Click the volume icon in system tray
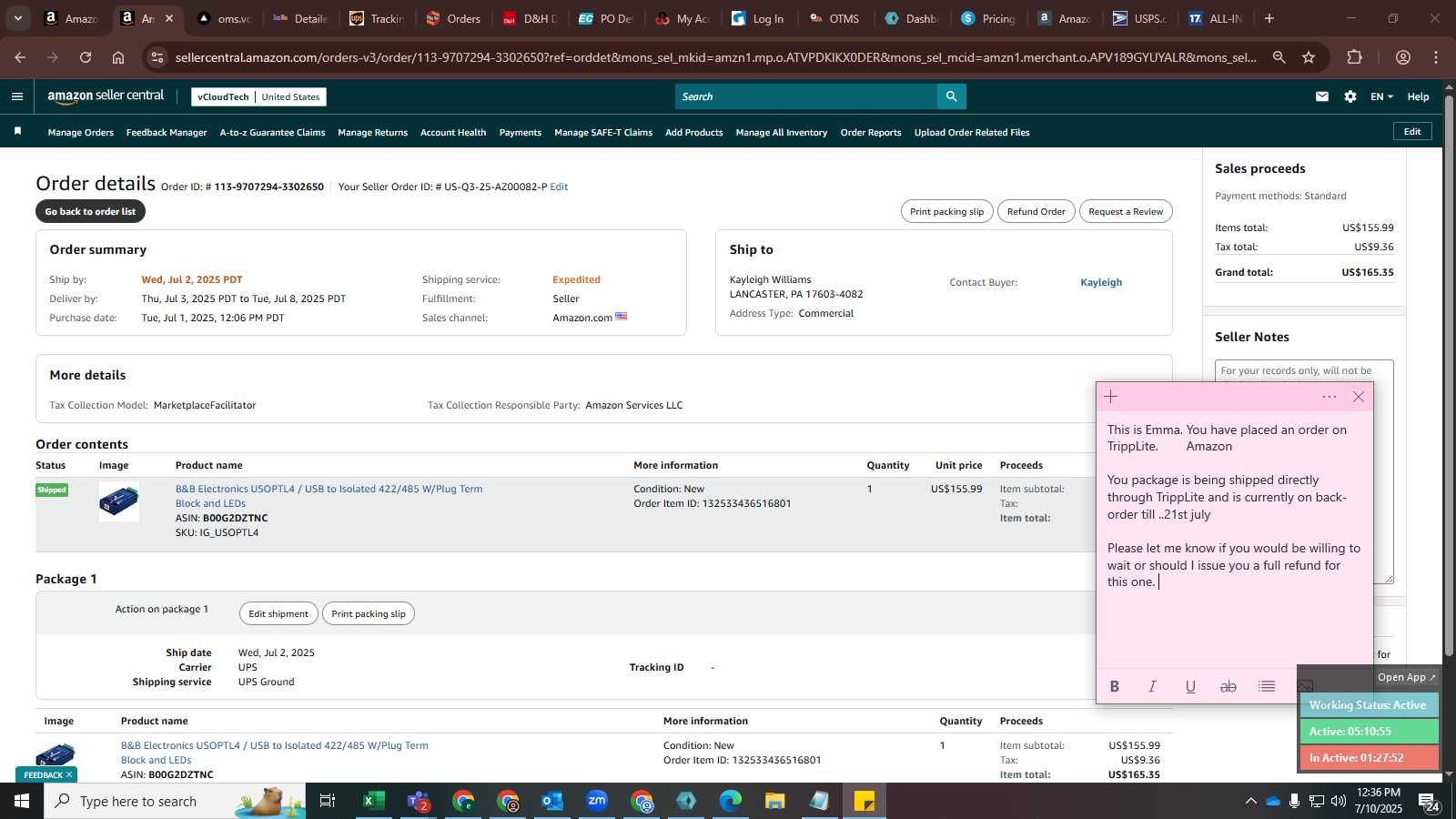The width and height of the screenshot is (1456, 819). [x=1339, y=801]
